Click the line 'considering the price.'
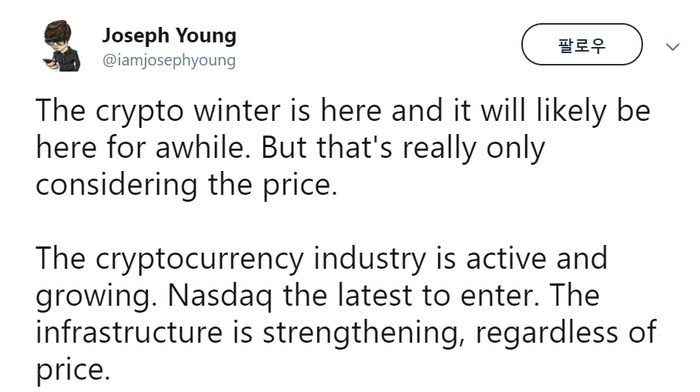Screen dimensions: 700x392 click(186, 184)
